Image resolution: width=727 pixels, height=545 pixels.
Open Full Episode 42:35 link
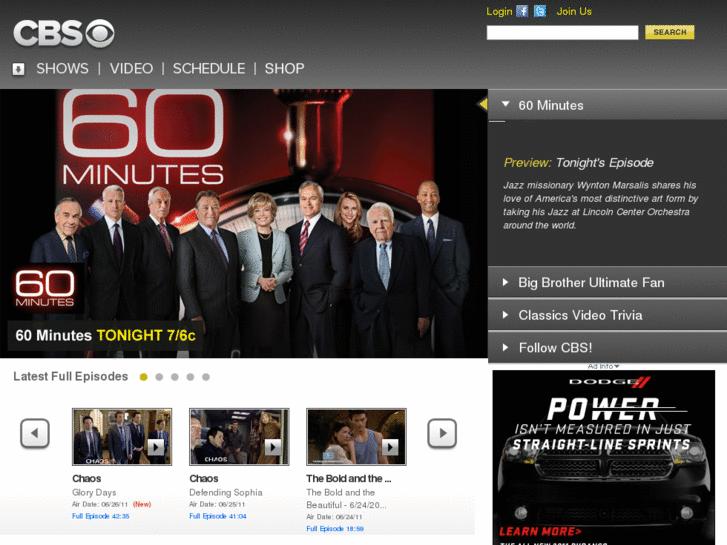[x=101, y=516]
